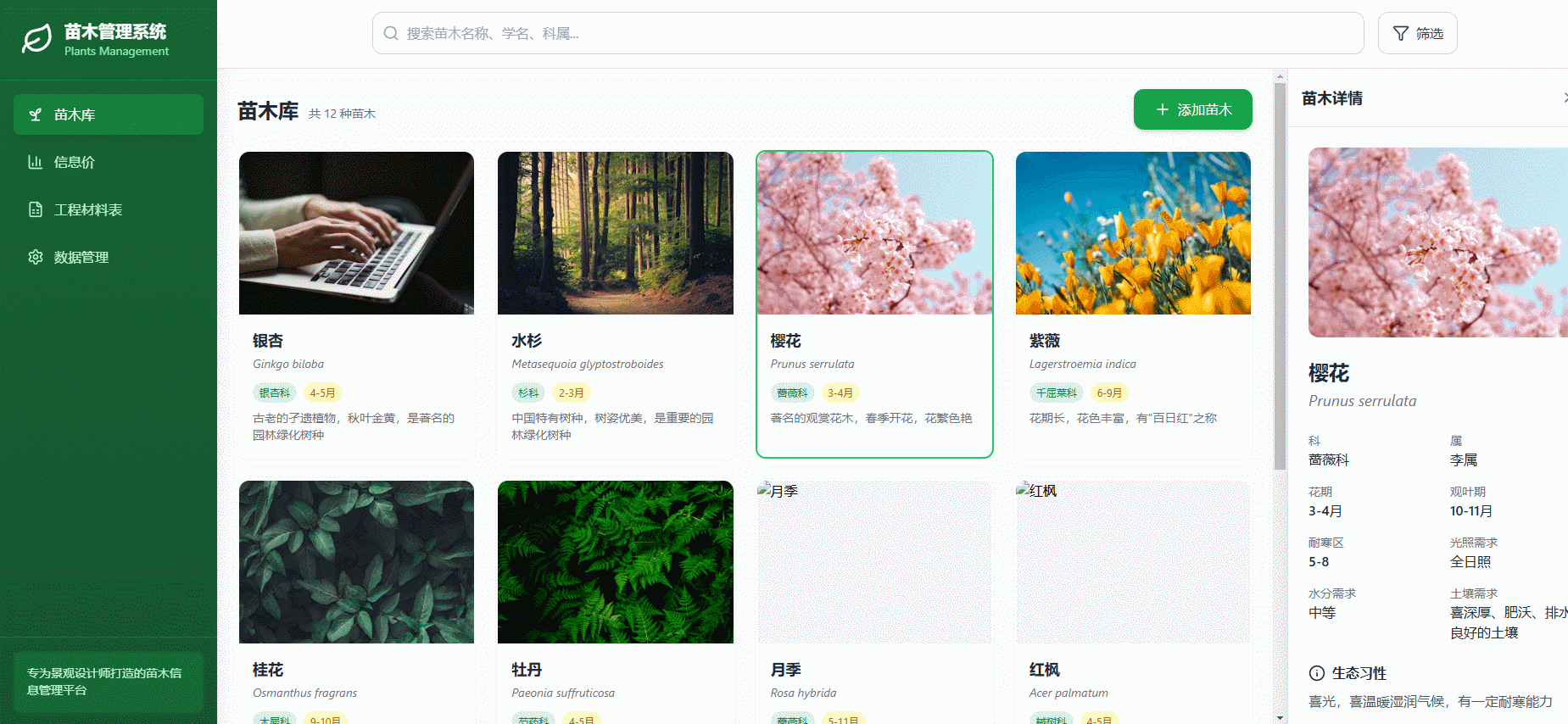
Task: Click the Lagerstroemia indica scientific name
Action: [x=1083, y=364]
